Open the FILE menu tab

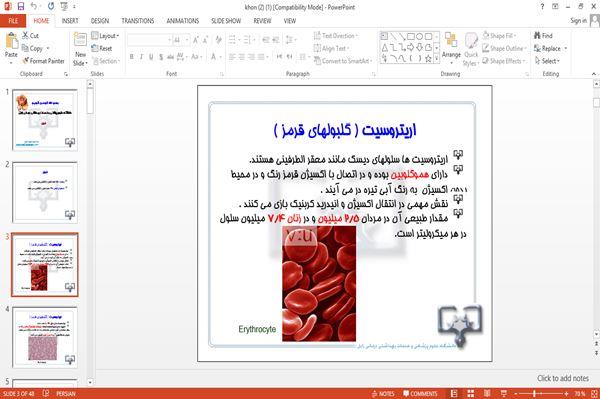pyautogui.click(x=13, y=21)
